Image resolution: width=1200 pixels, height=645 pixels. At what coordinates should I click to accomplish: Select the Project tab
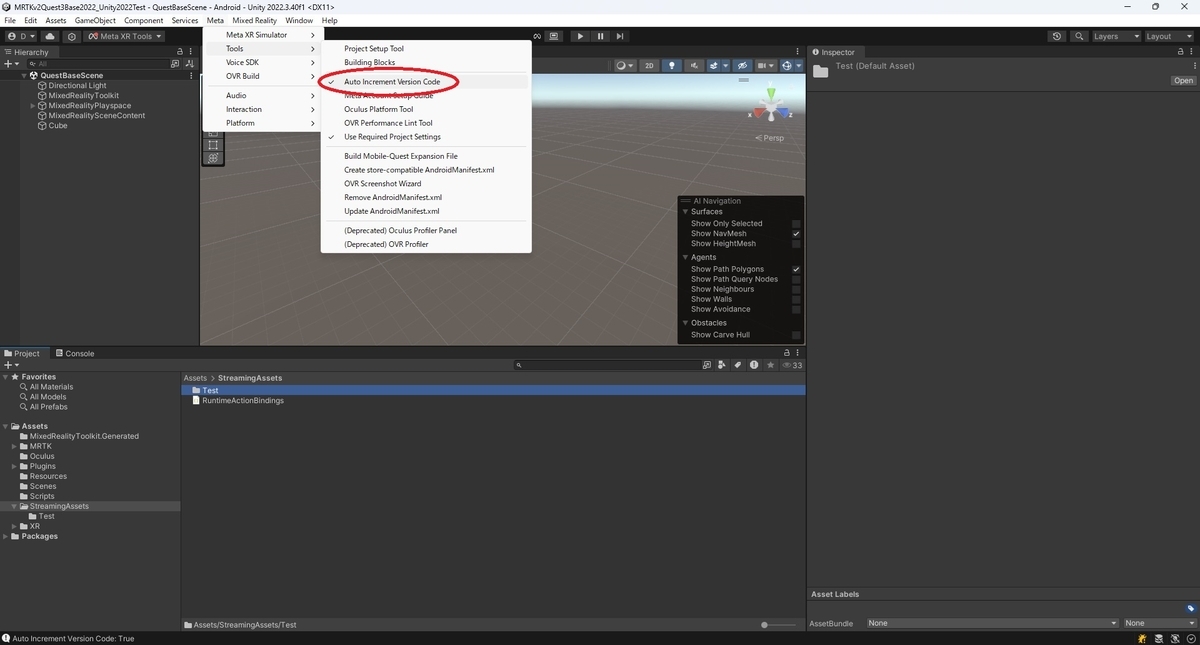22,353
